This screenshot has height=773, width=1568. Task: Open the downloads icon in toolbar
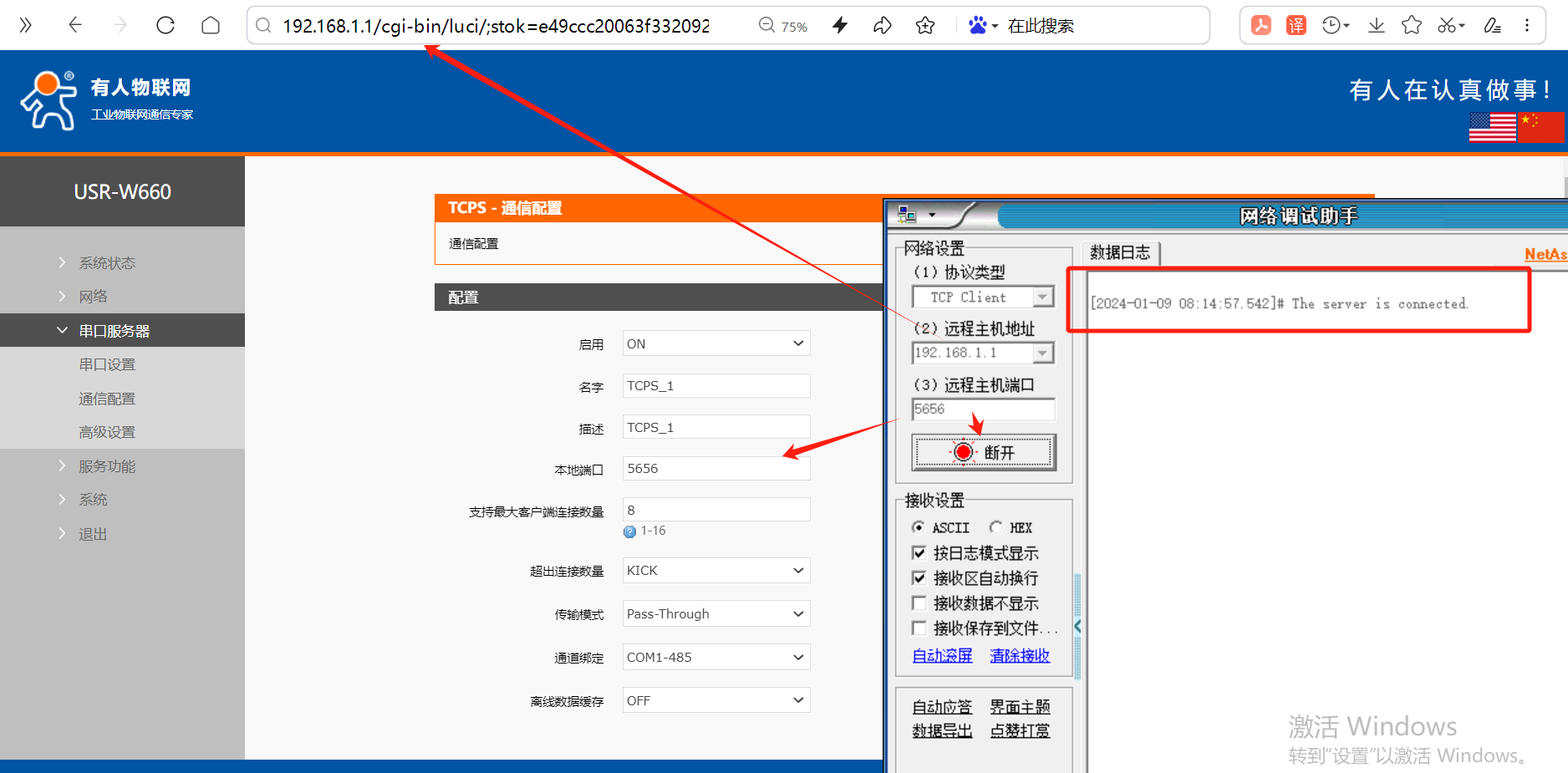[1376, 26]
